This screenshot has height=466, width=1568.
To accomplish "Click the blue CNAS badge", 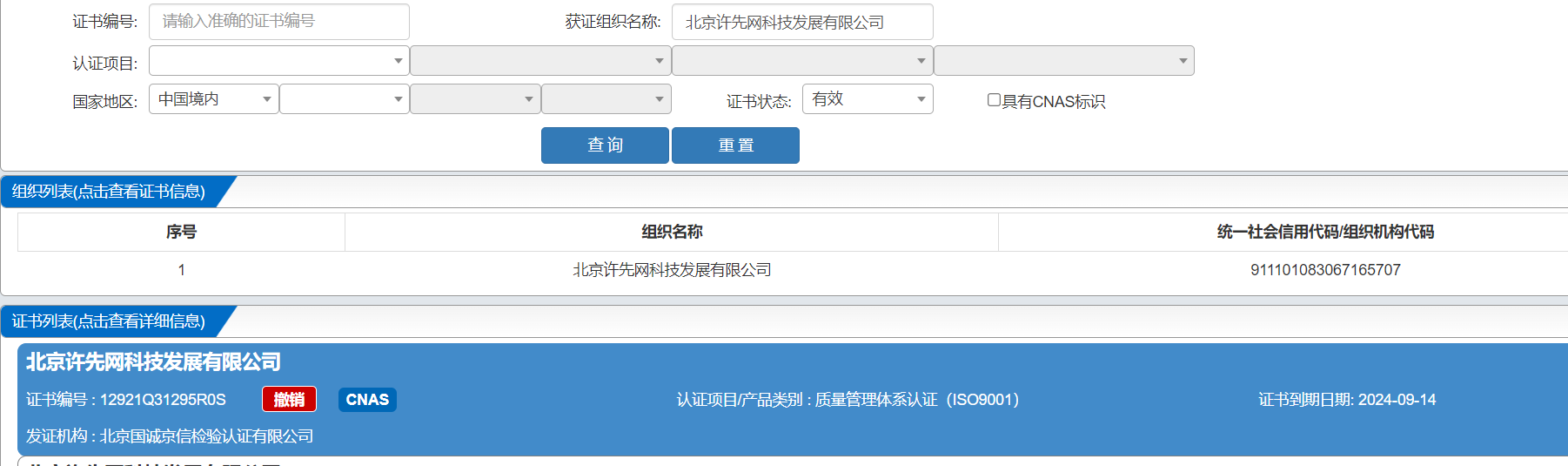I will (367, 400).
